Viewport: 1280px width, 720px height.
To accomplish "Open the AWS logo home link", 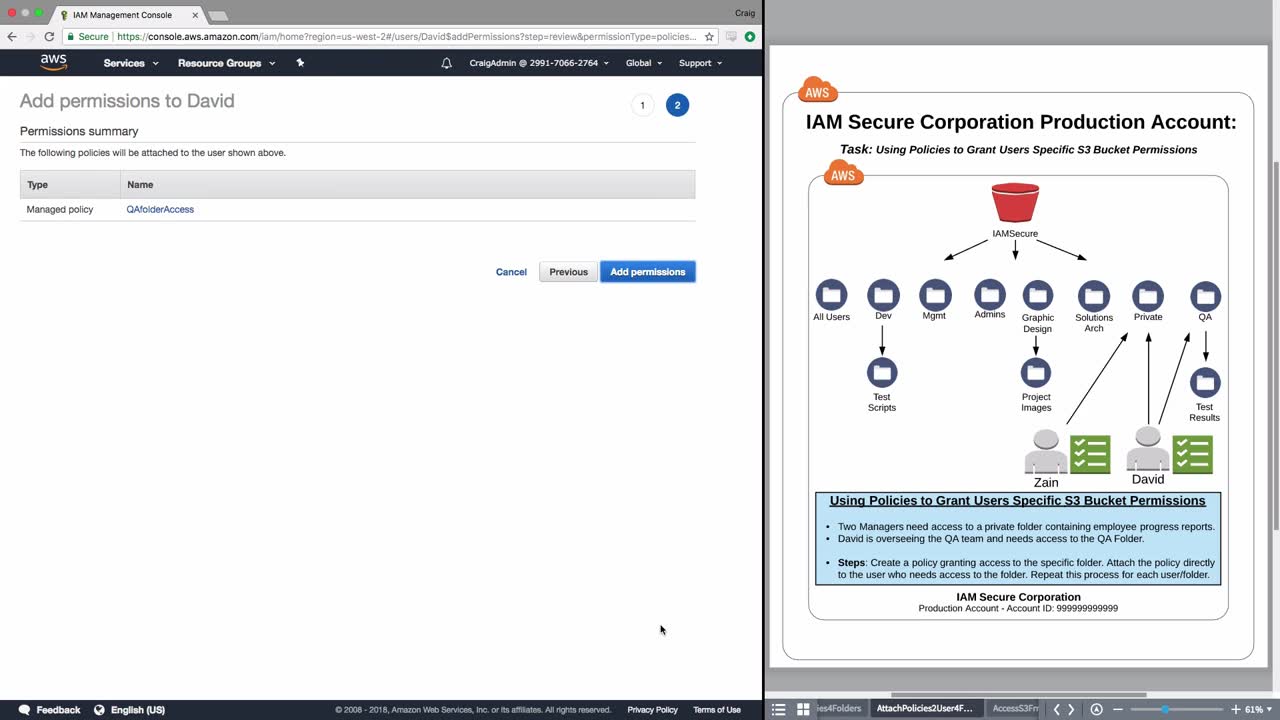I will coord(54,62).
